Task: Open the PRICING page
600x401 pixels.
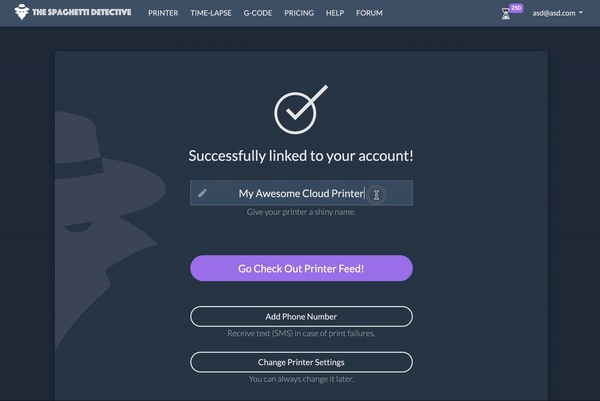Action: click(299, 13)
